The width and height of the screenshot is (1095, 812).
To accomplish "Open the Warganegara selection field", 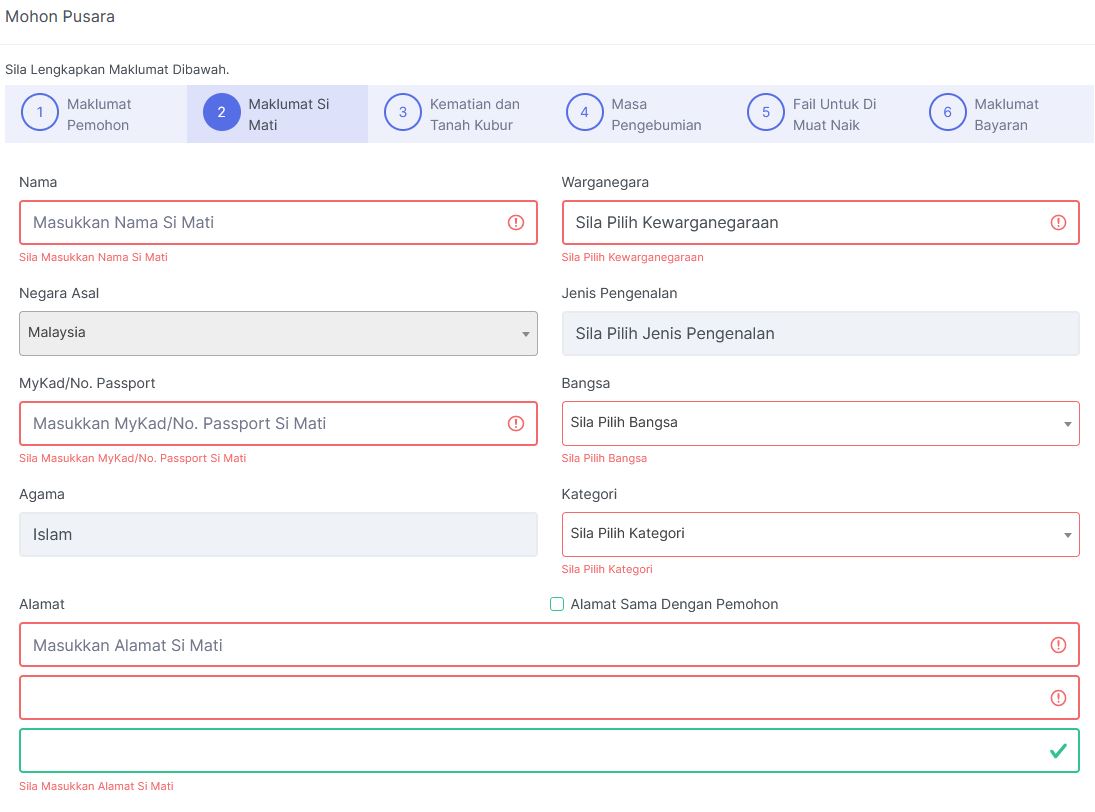I will coord(805,223).
